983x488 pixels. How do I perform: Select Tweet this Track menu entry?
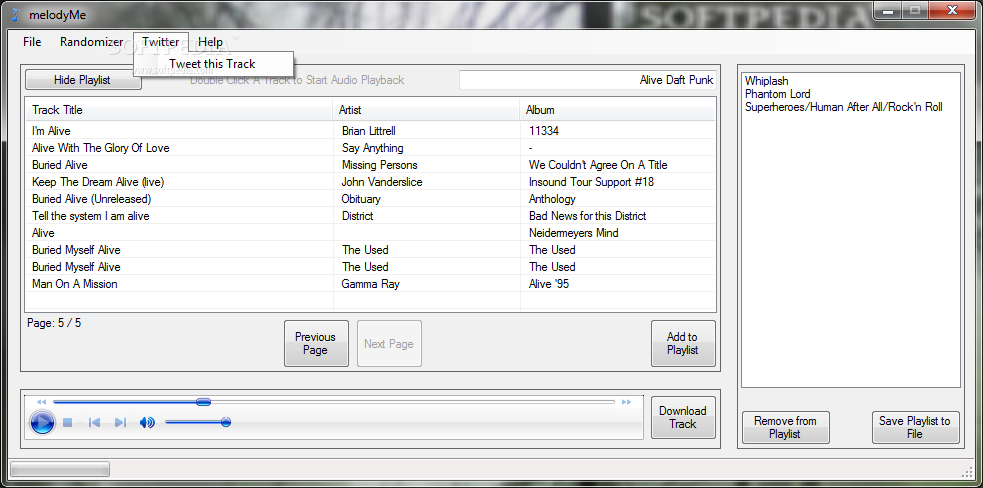[x=213, y=63]
